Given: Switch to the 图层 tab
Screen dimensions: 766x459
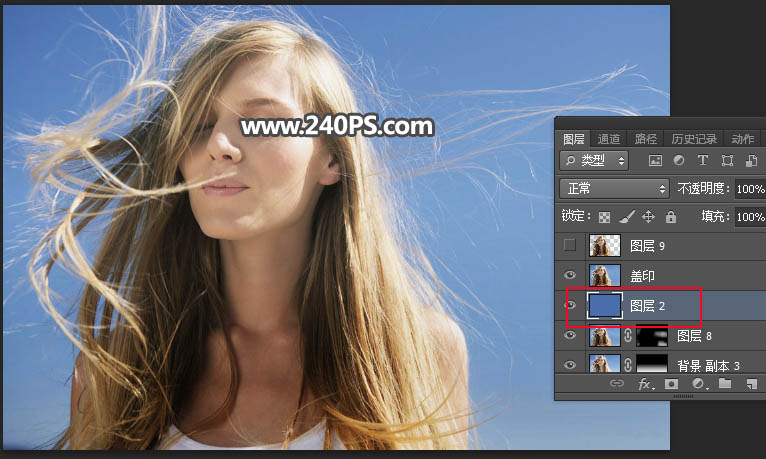Looking at the screenshot, I should tap(574, 139).
